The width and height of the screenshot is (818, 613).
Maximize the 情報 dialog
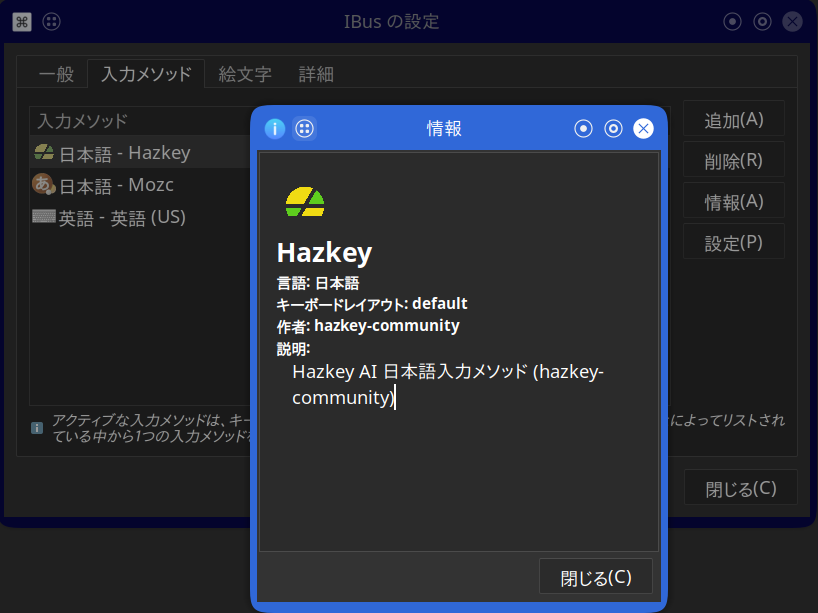click(614, 128)
